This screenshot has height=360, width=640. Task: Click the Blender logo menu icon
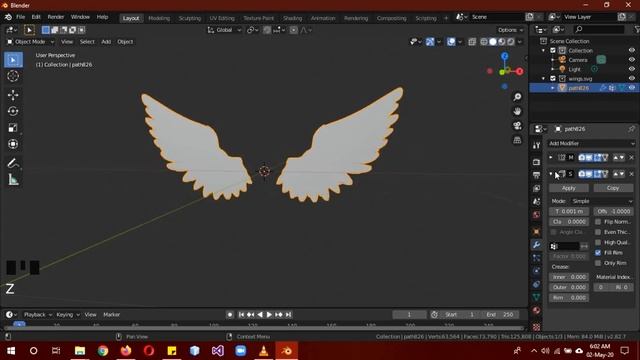(x=8, y=17)
